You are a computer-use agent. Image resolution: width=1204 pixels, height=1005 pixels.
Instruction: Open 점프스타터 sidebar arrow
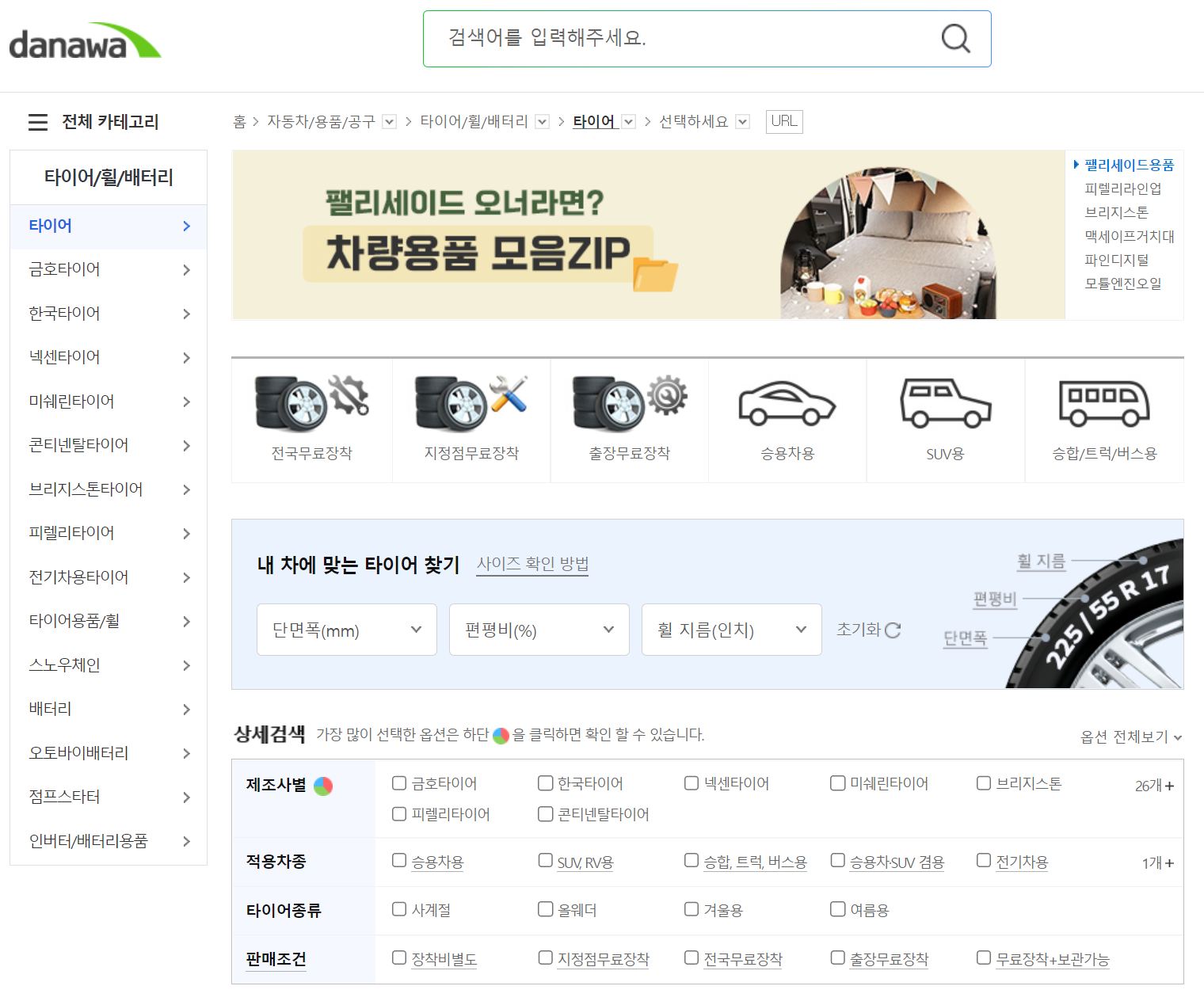coord(186,798)
